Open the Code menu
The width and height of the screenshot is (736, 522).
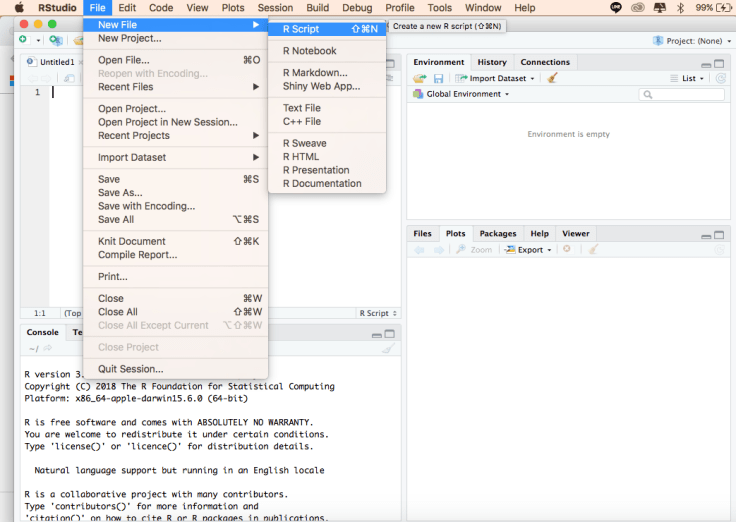[x=161, y=8]
